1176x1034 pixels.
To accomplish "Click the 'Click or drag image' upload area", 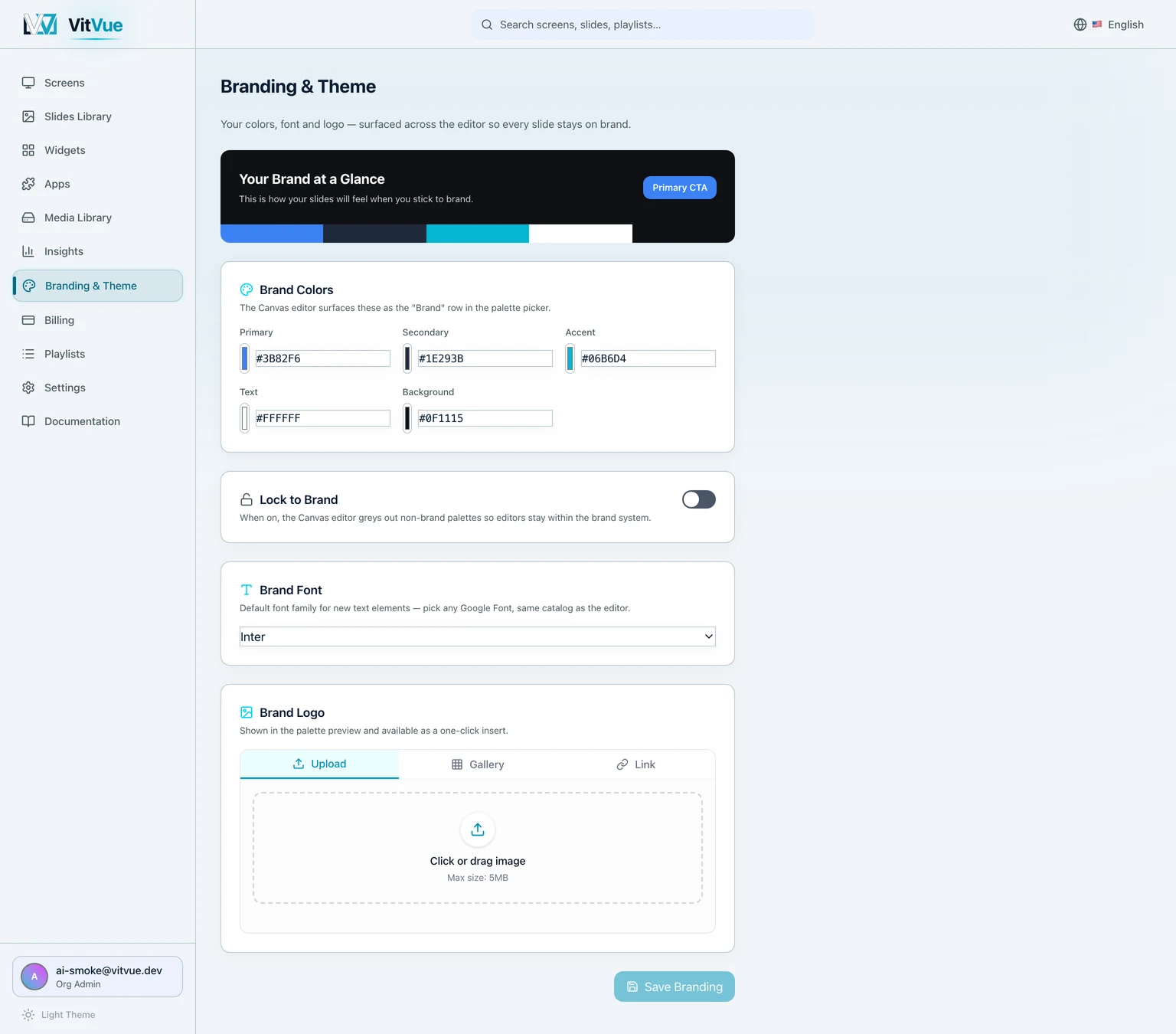I will pyautogui.click(x=478, y=848).
